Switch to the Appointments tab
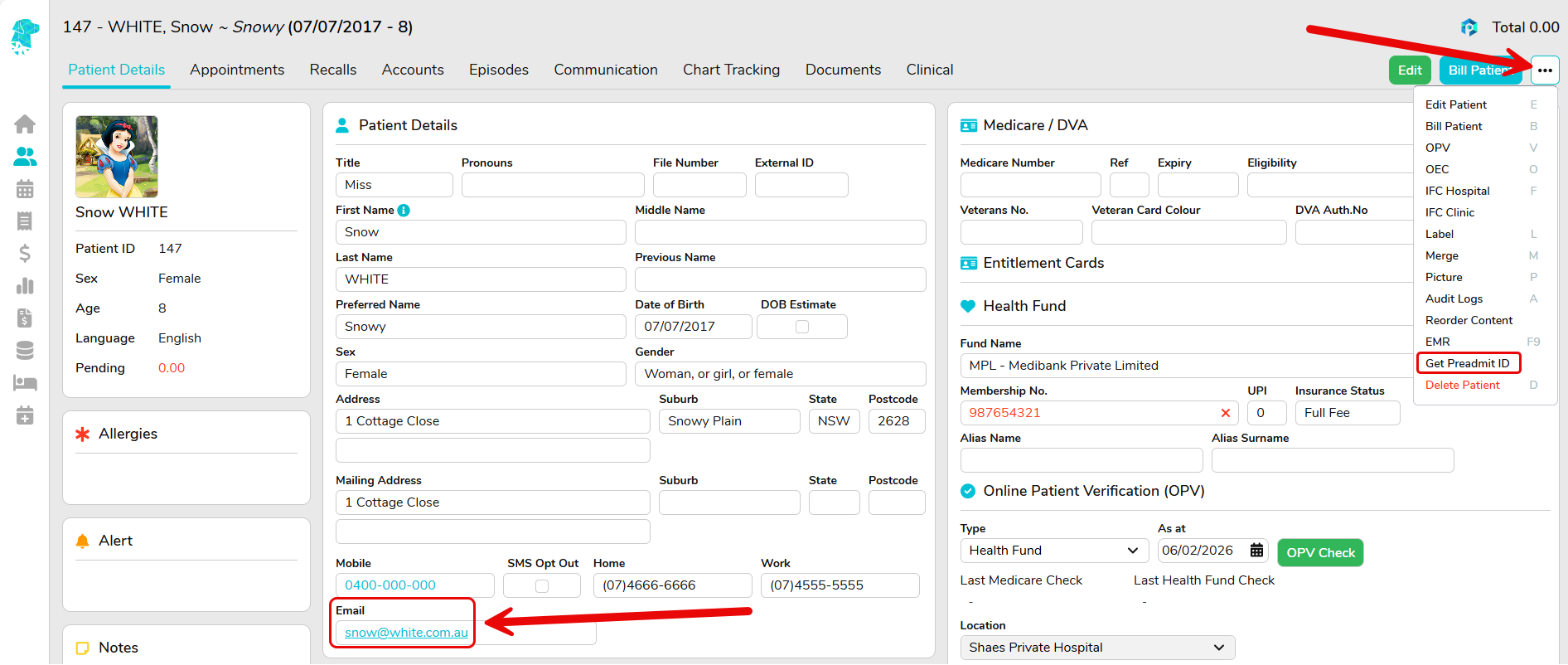 [x=237, y=70]
